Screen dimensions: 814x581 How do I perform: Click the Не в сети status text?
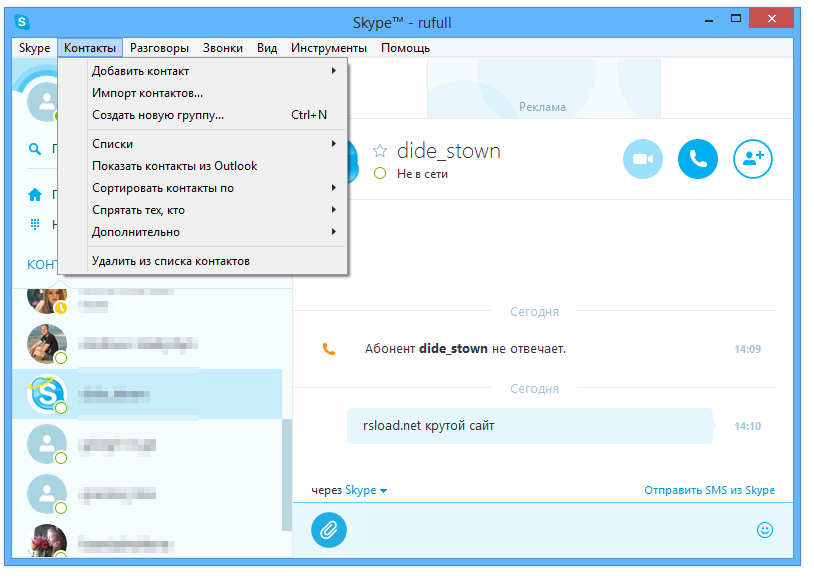pyautogui.click(x=422, y=174)
